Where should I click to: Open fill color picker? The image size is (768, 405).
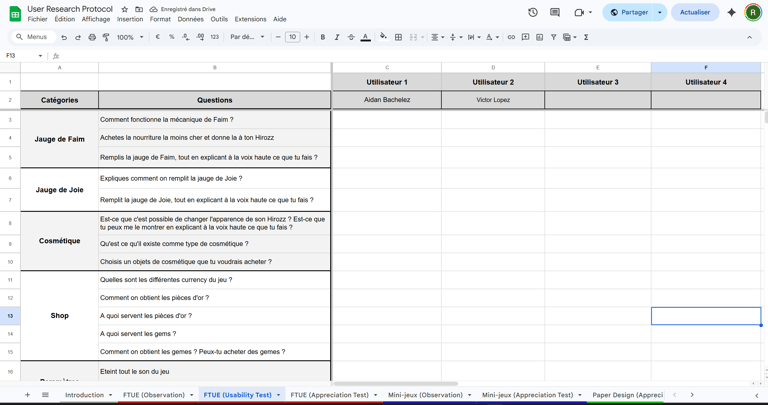[x=384, y=37]
